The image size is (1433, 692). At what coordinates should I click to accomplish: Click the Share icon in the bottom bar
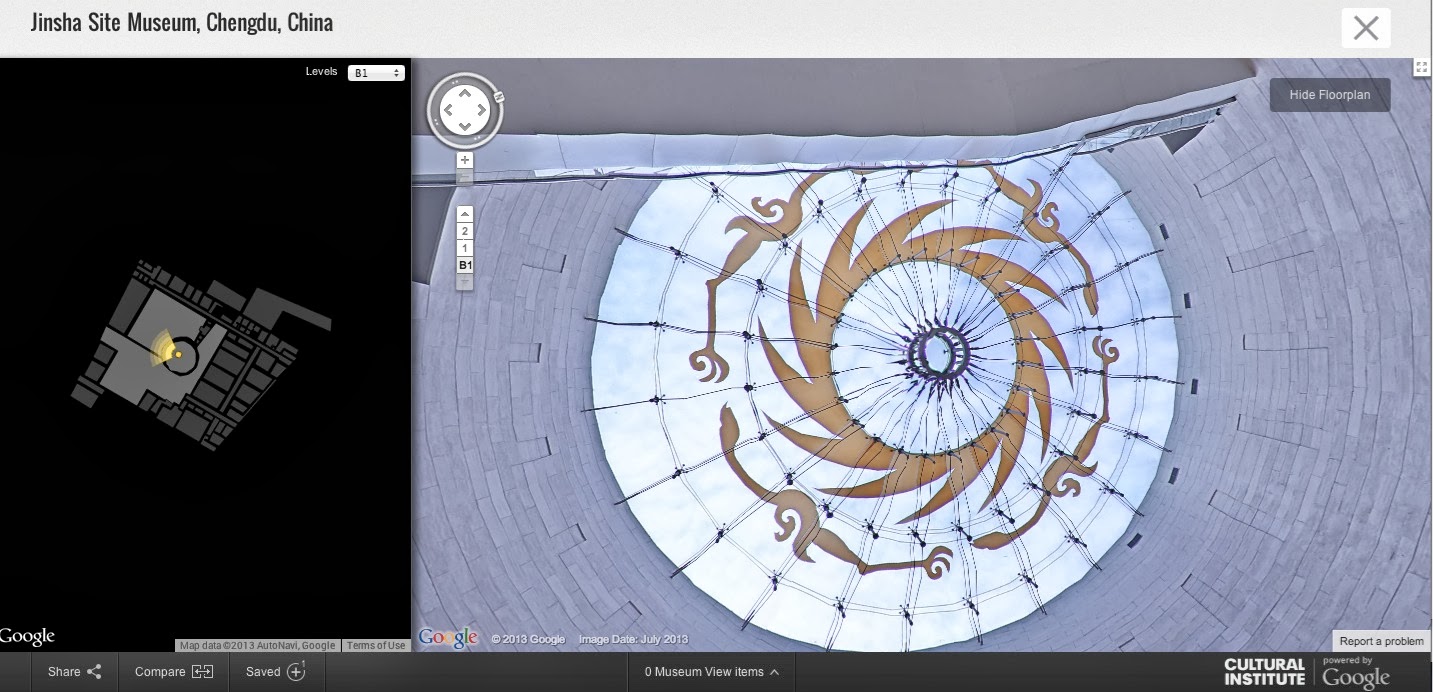(x=94, y=672)
